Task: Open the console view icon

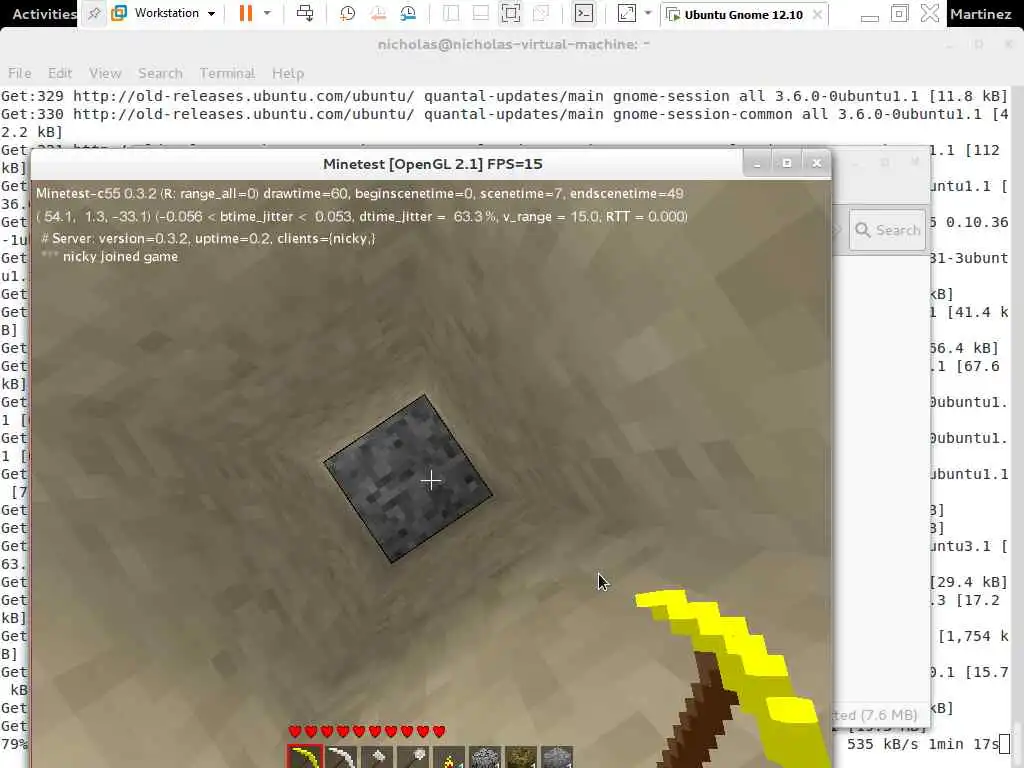Action: pos(584,13)
